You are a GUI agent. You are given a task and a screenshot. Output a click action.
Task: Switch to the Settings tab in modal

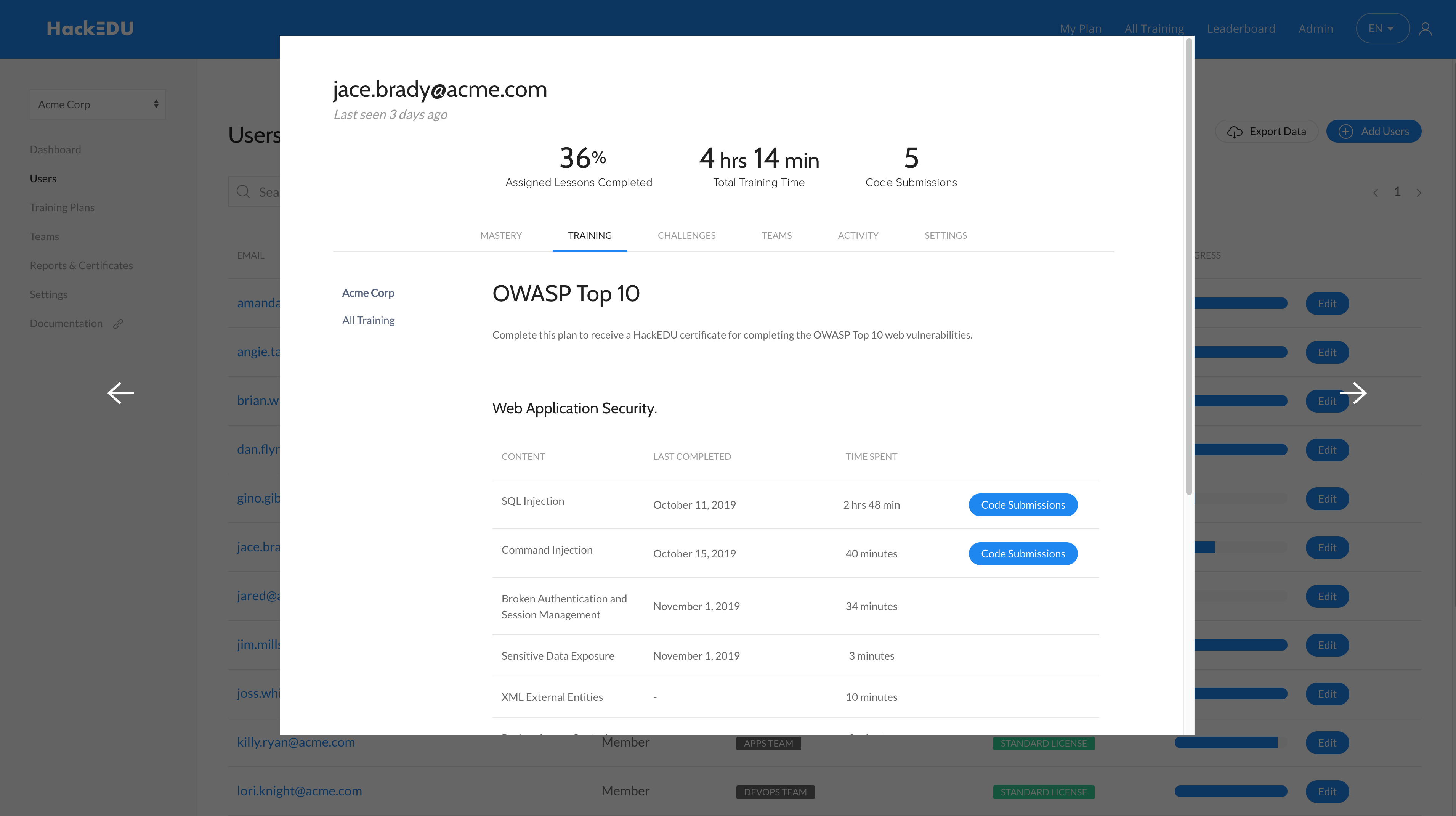945,235
